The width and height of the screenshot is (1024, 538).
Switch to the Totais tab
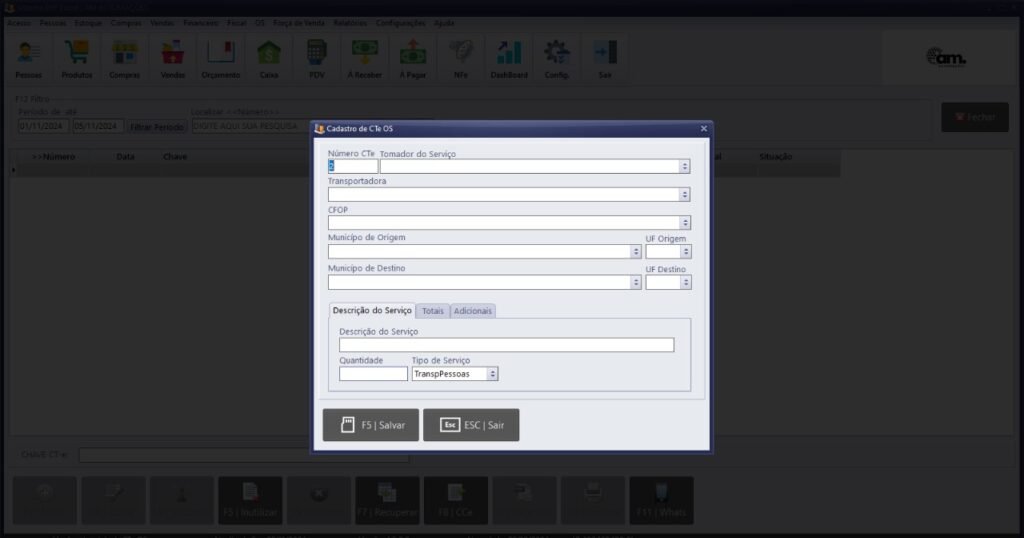(433, 311)
